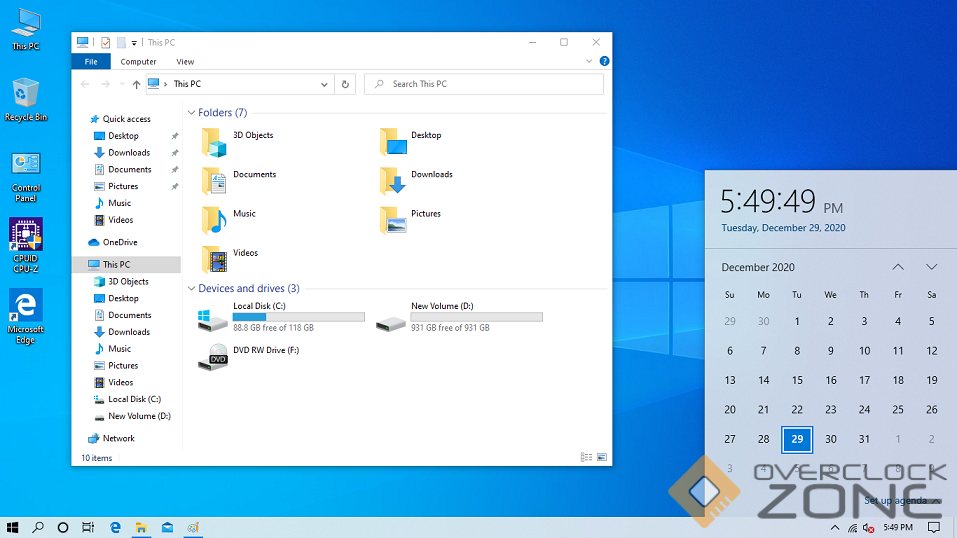Open the File Explorer help icon

coord(604,62)
